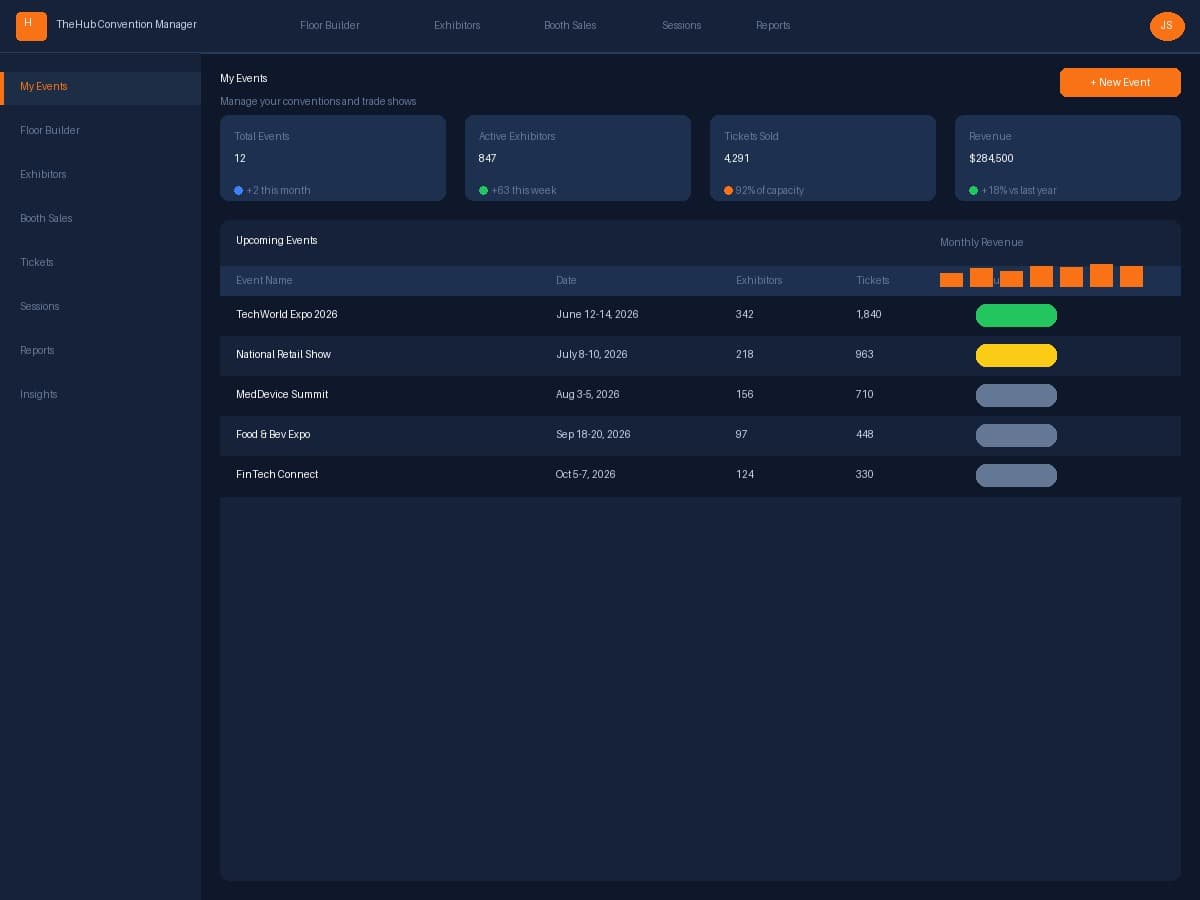Open the Total Events stat card
This screenshot has height=900, width=1200.
point(333,158)
